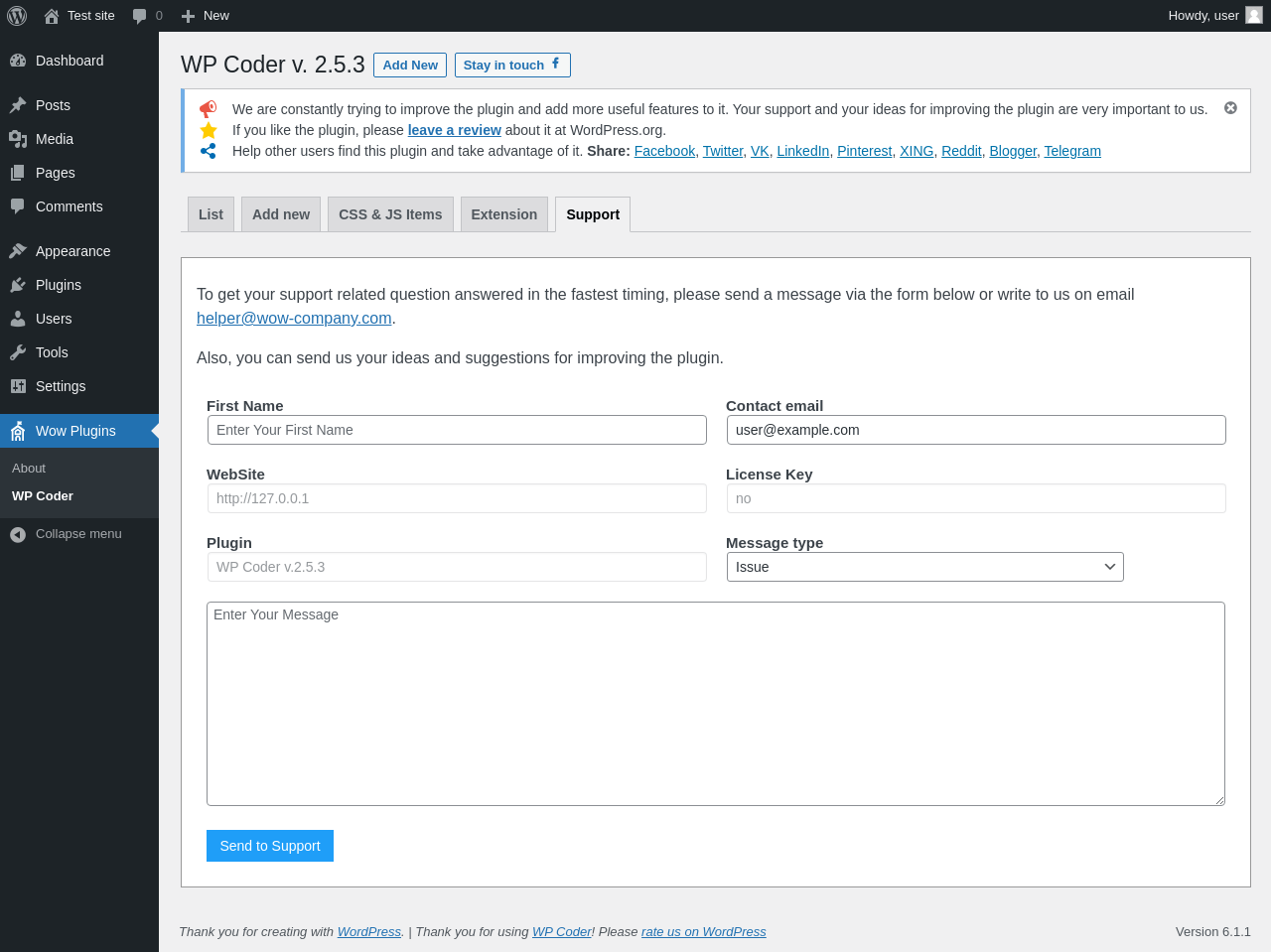
Task: Share via Pinterest link
Action: point(865,151)
